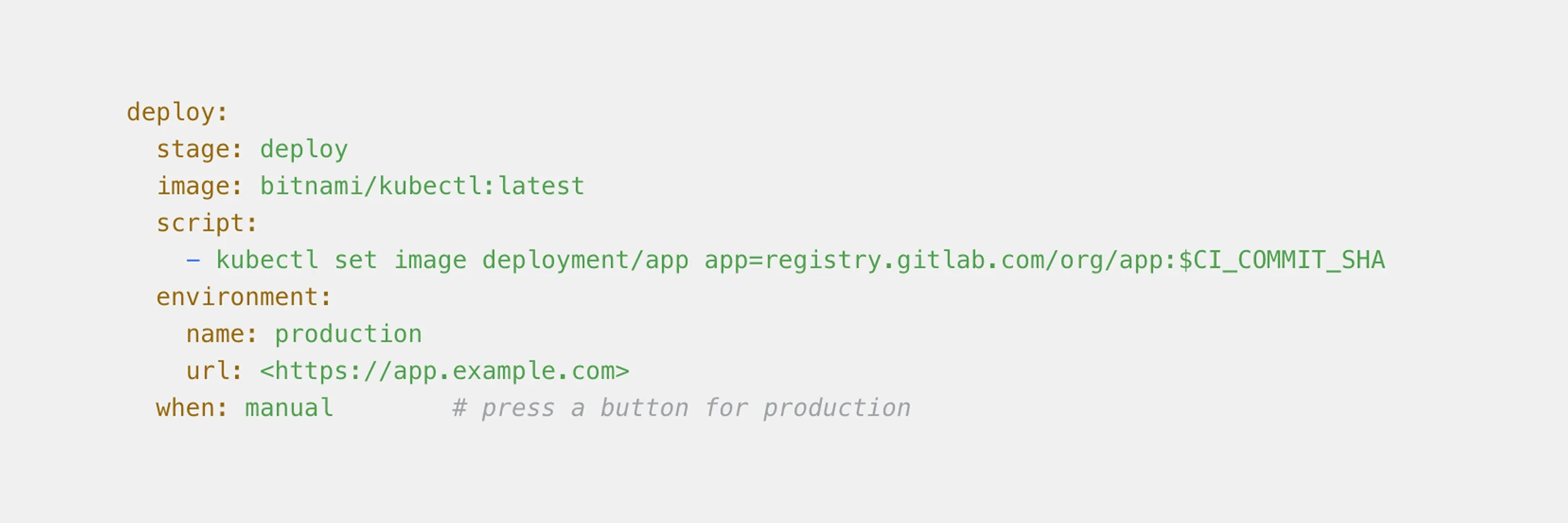Click the 'url:' key

click(x=214, y=371)
